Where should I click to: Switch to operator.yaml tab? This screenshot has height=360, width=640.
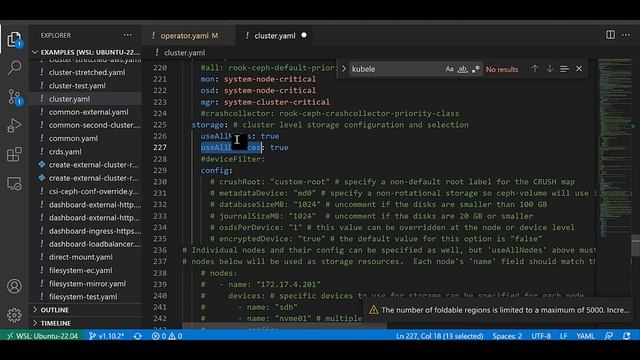click(189, 36)
